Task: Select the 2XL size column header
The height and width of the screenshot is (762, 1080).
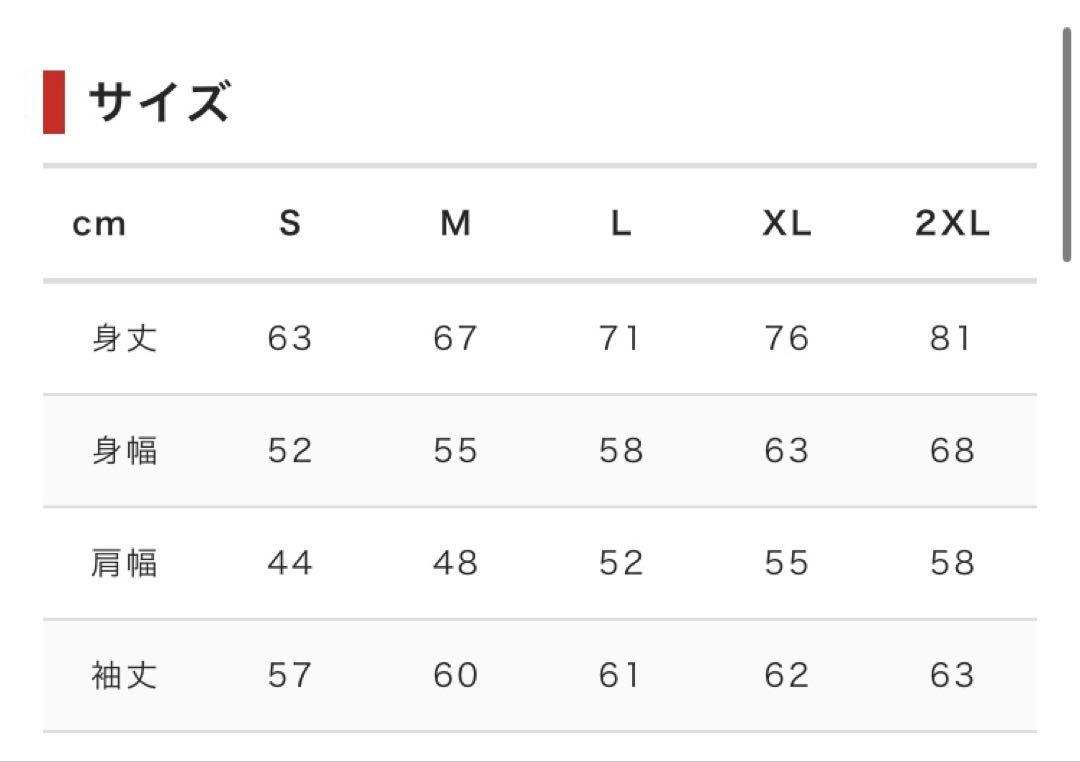Action: (952, 223)
